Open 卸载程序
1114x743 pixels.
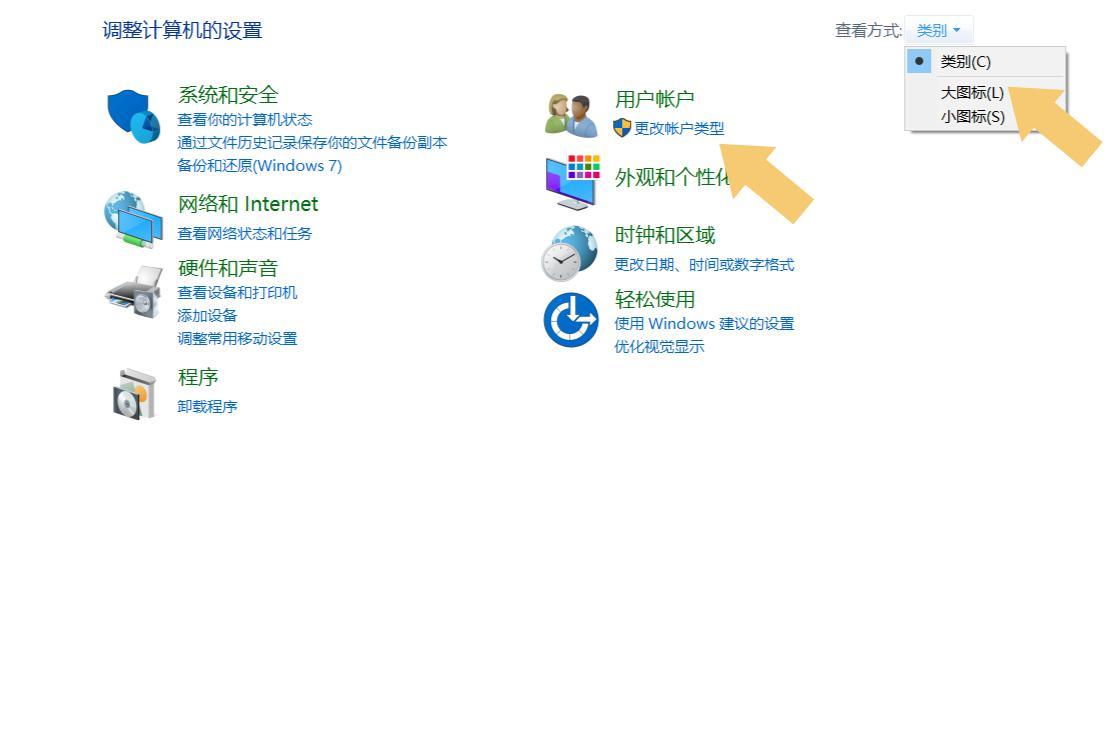207,406
